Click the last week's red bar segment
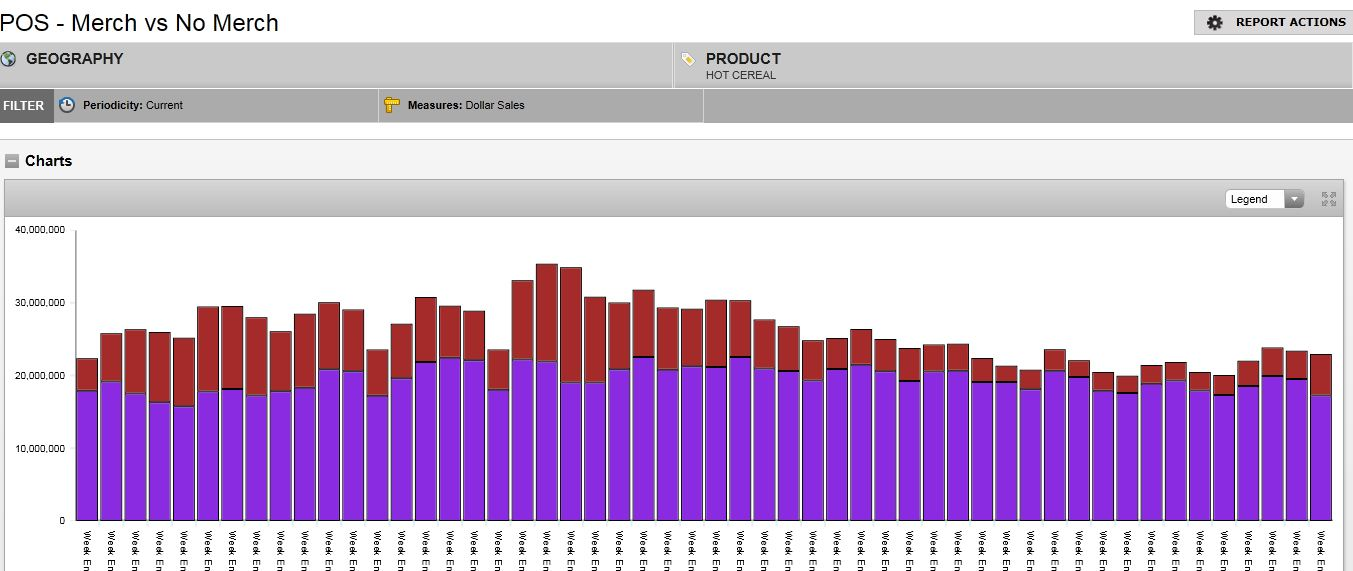The image size is (1353, 571). coord(1320,375)
